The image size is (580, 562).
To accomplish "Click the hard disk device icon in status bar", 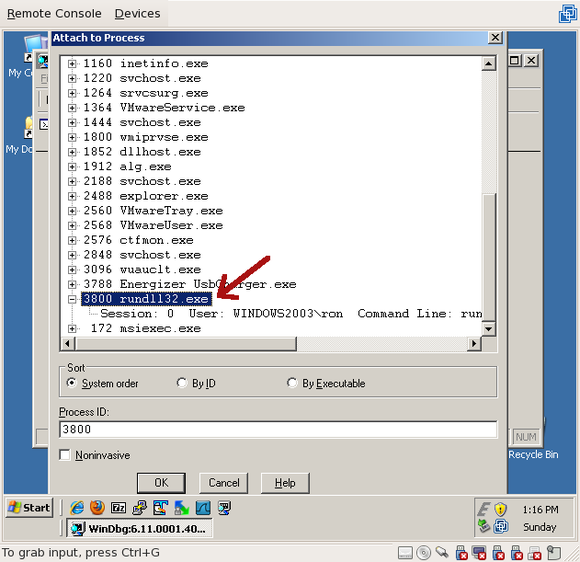I will (x=405, y=553).
